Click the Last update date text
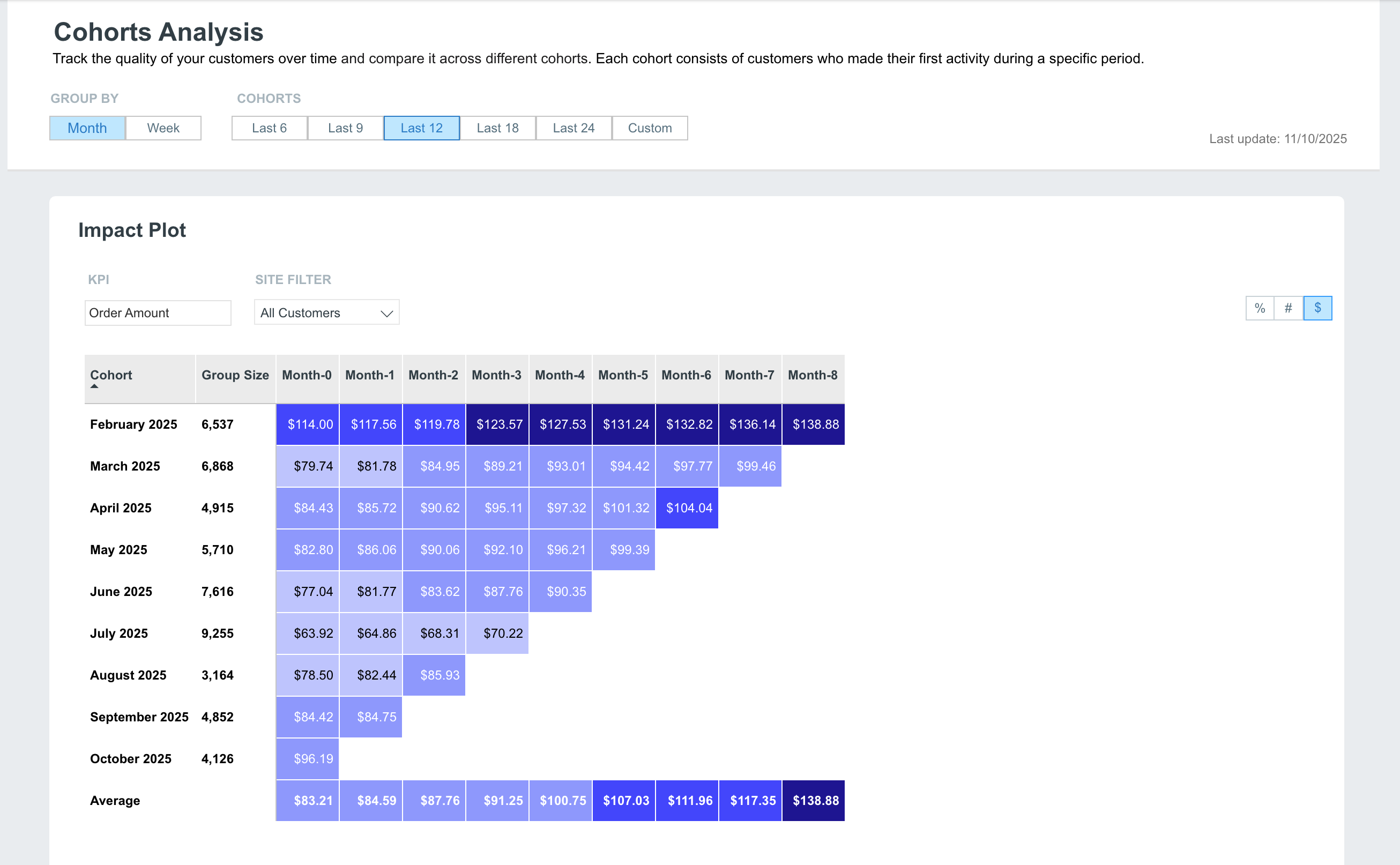Screen dimensions: 1400x865 (1278, 139)
